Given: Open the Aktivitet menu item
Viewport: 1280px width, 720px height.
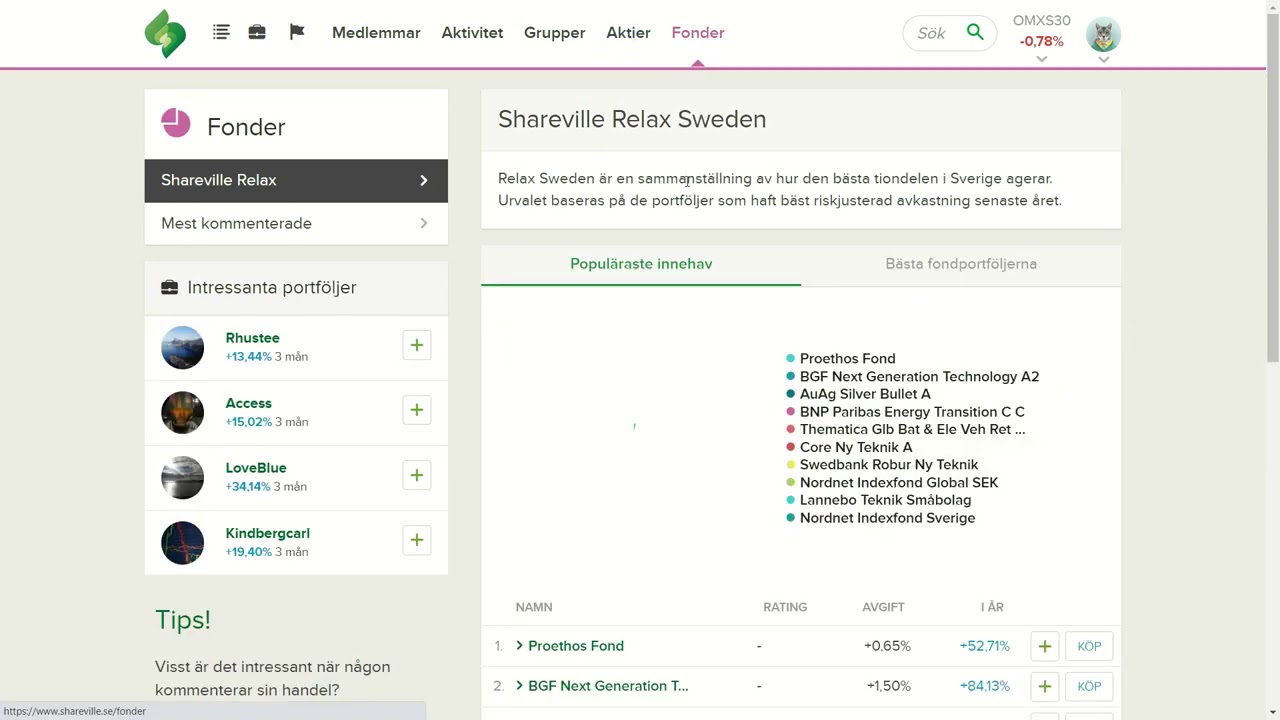Looking at the screenshot, I should 472,32.
